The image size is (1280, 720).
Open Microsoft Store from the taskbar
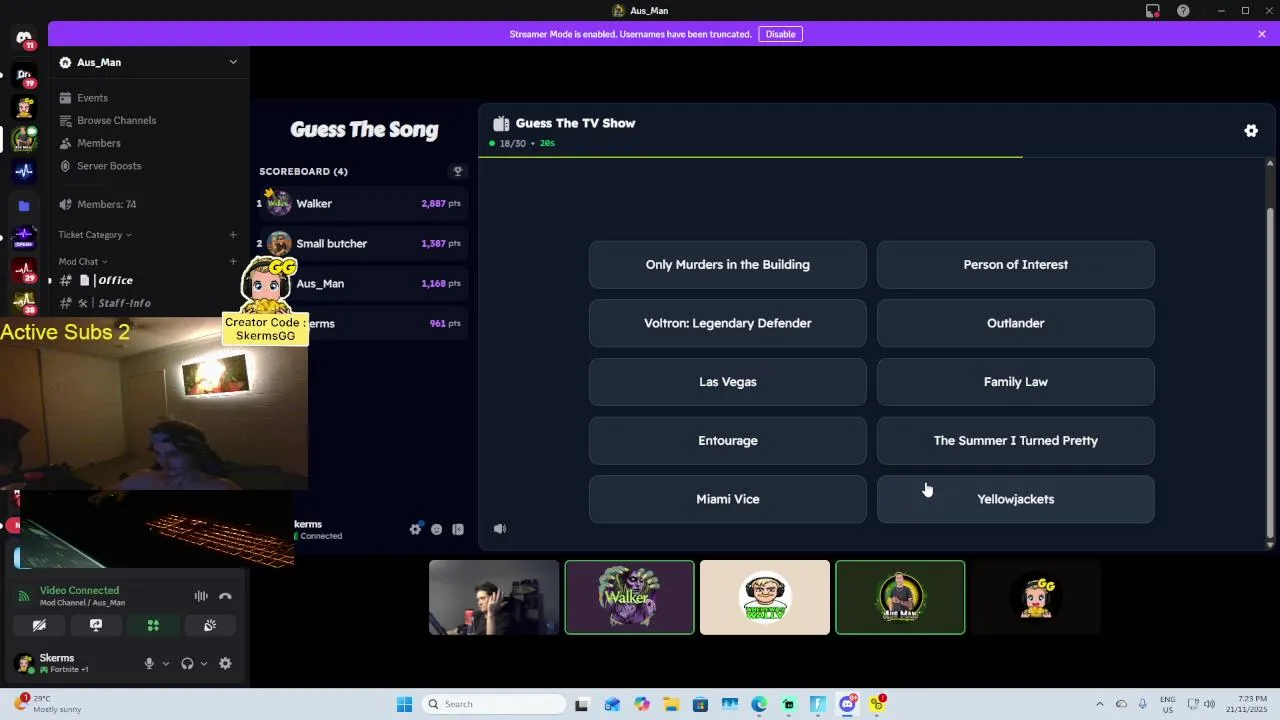point(700,704)
